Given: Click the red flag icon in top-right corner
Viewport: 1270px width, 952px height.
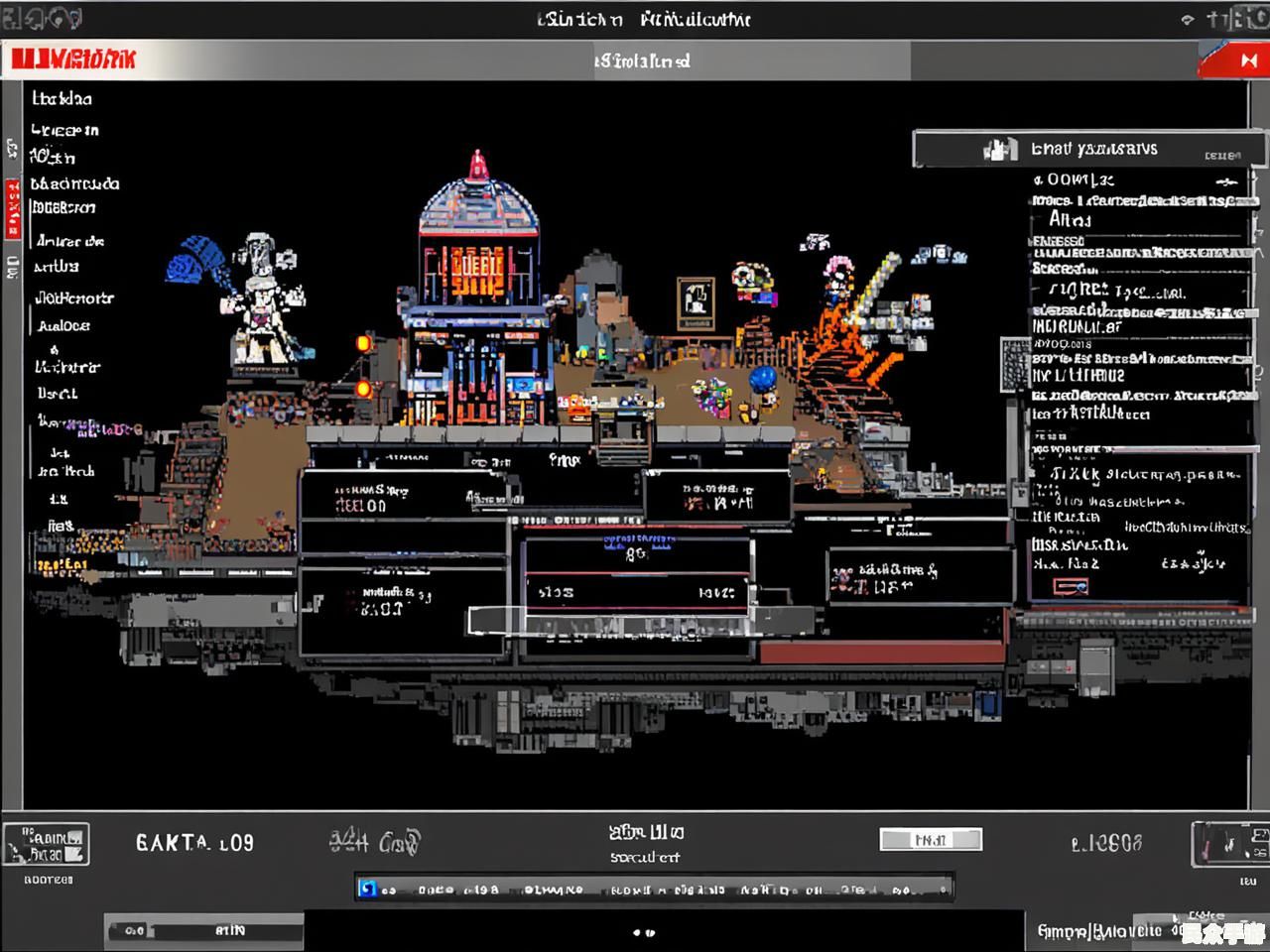Looking at the screenshot, I should click(1233, 60).
